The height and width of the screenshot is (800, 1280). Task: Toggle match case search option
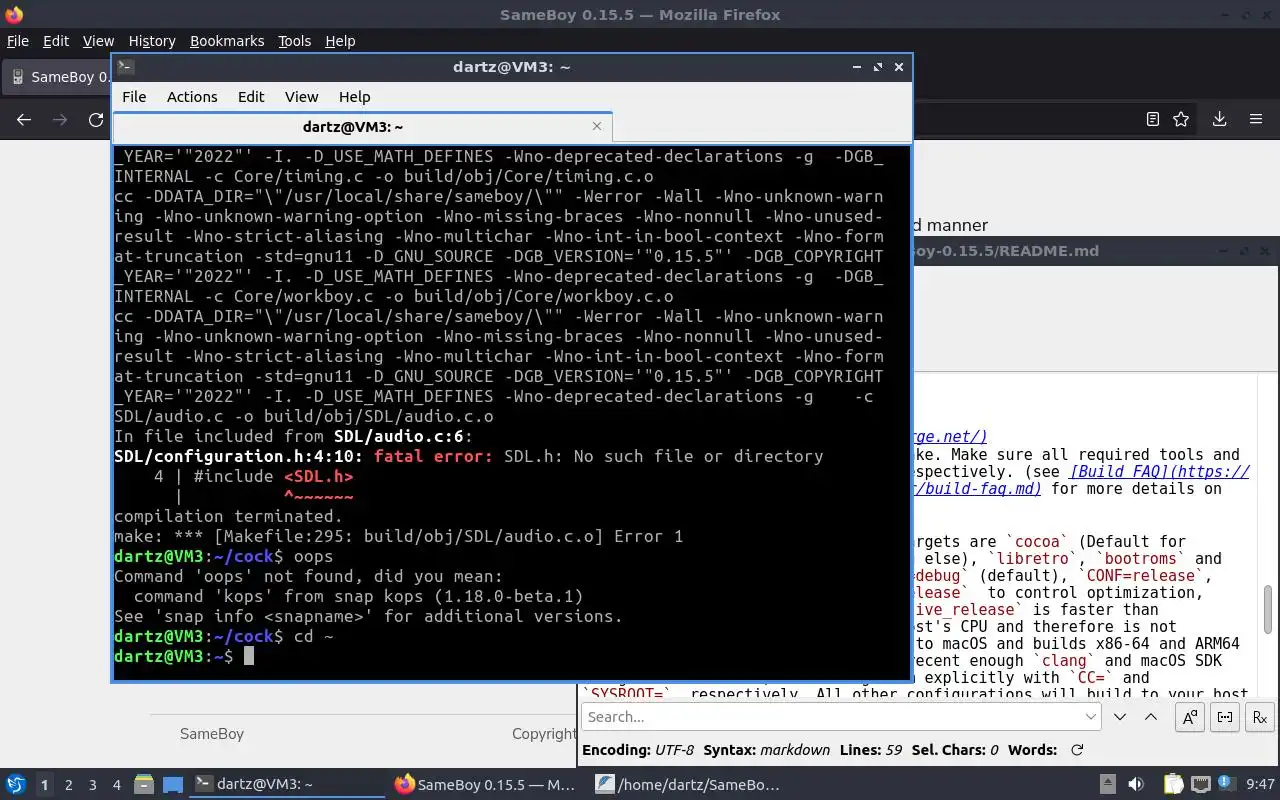[x=1190, y=717]
